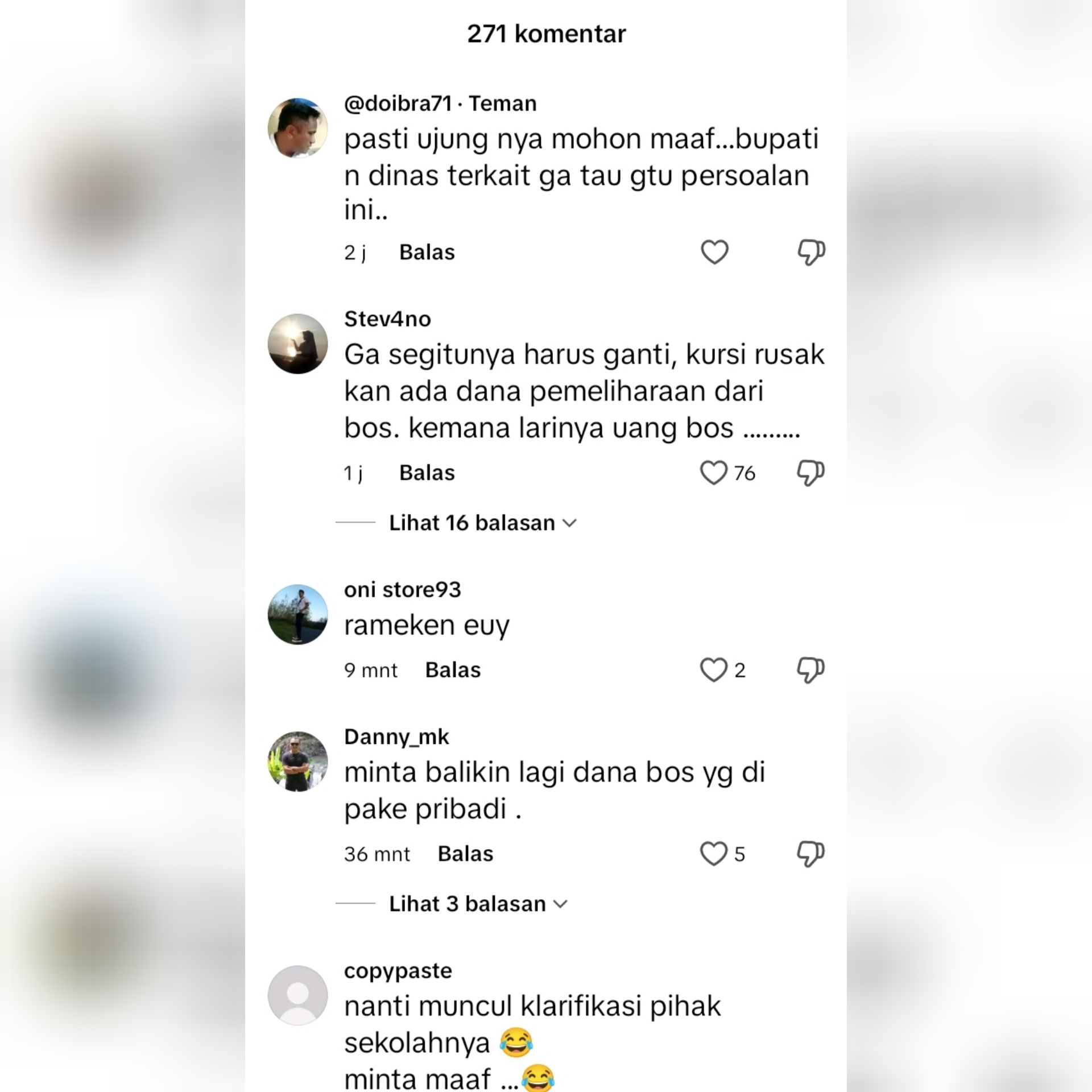Screen dimensions: 1092x1092
Task: Open Stev4no's avatar
Action: [x=298, y=344]
